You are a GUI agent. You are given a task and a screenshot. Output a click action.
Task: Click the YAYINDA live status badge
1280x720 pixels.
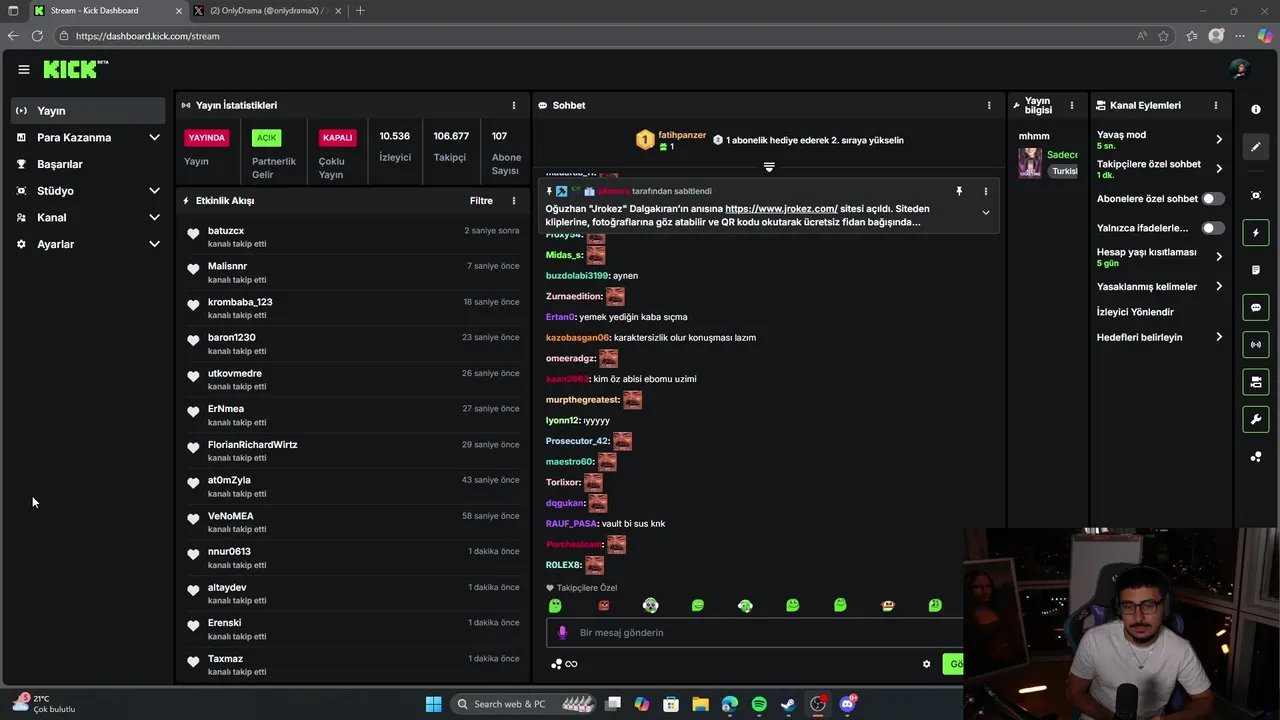point(207,137)
